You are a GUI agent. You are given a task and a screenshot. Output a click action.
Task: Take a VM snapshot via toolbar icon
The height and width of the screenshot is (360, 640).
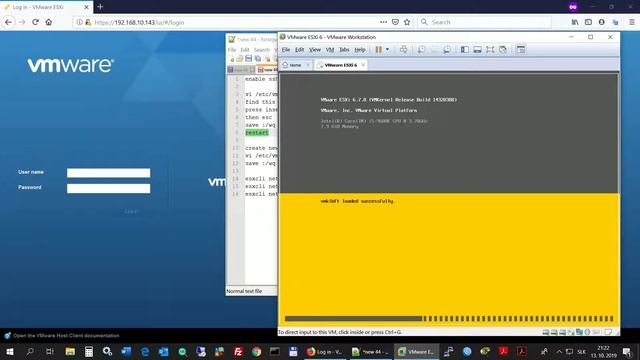421,49
